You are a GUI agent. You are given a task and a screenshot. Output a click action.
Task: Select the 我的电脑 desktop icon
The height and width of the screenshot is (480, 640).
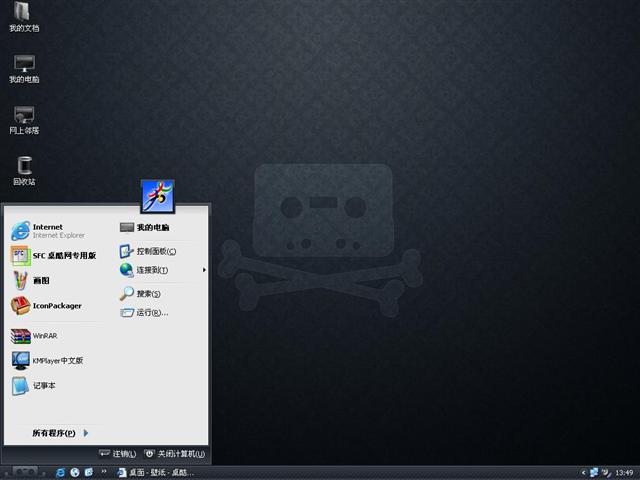click(x=24, y=69)
